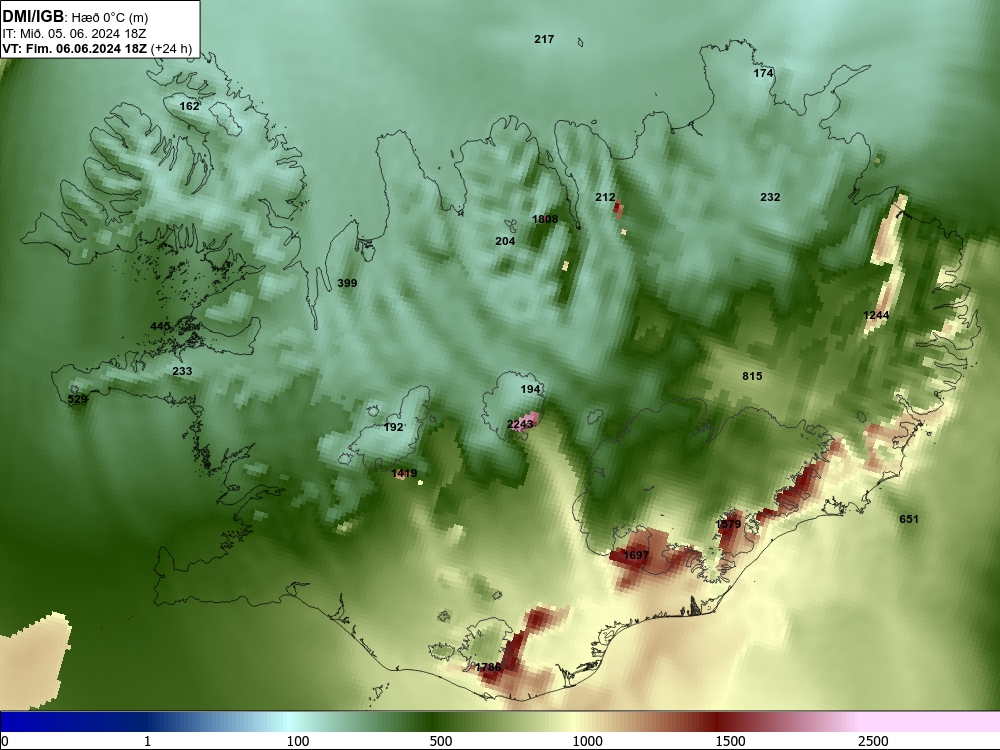Screen dimensions: 1000x750
Task: Select the 529 value on the western peninsula tip
Action: tap(77, 400)
